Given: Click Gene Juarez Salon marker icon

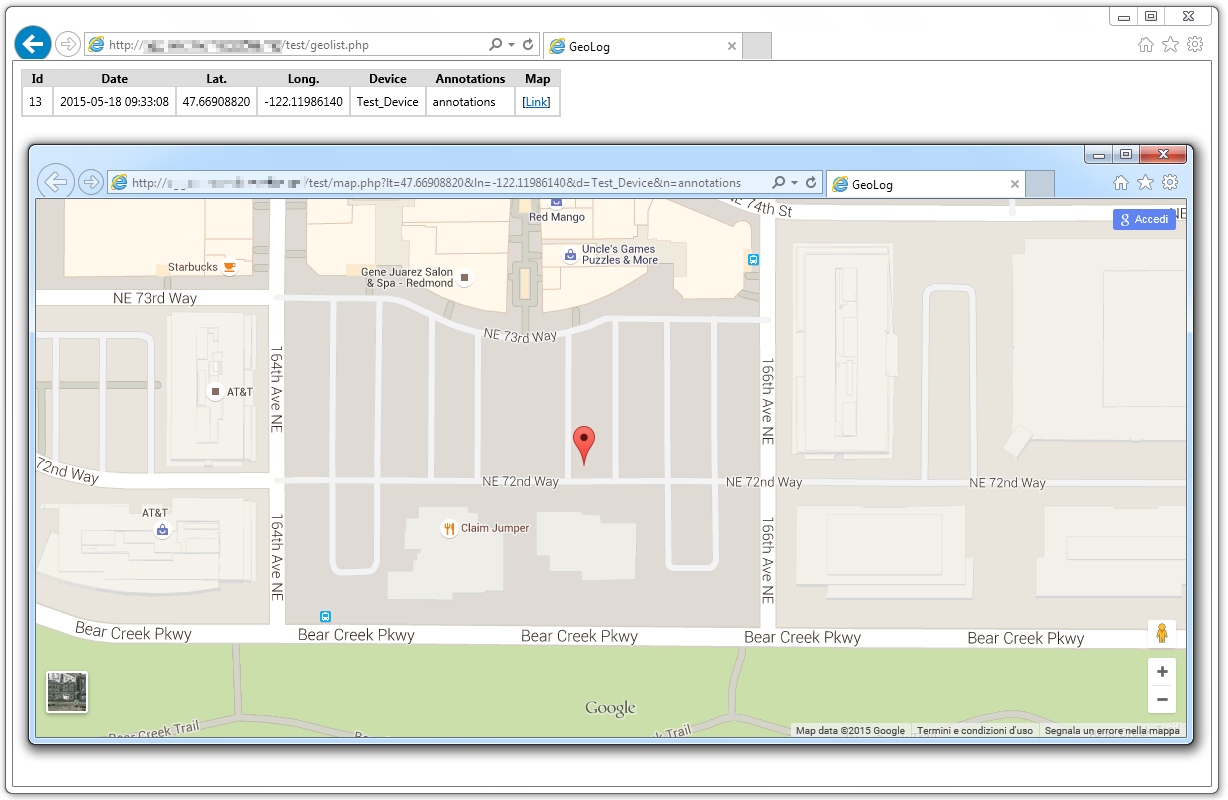Looking at the screenshot, I should (x=464, y=277).
